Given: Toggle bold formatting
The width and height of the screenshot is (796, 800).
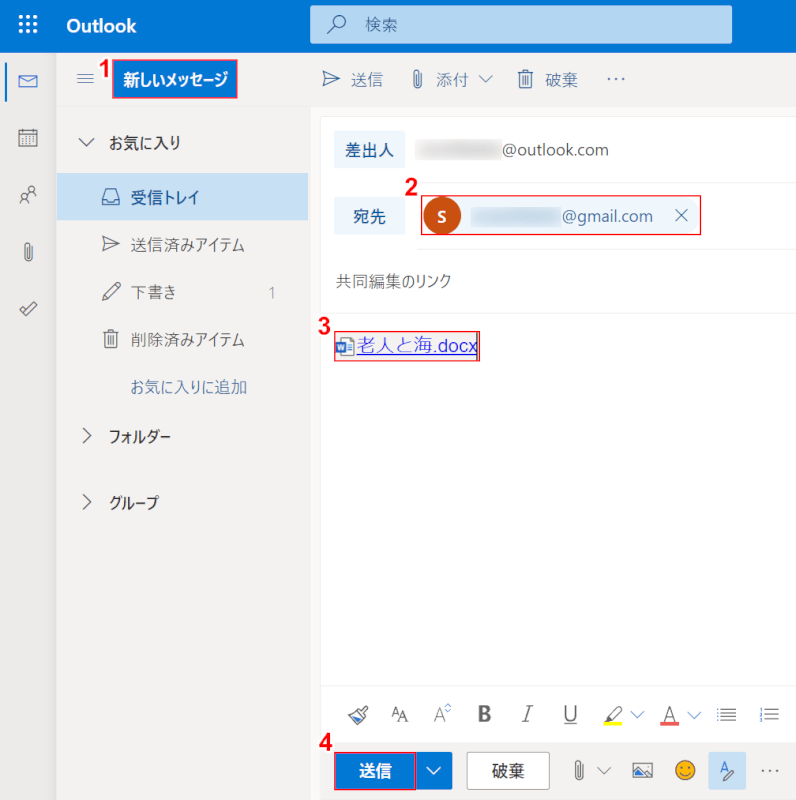Looking at the screenshot, I should pos(485,714).
